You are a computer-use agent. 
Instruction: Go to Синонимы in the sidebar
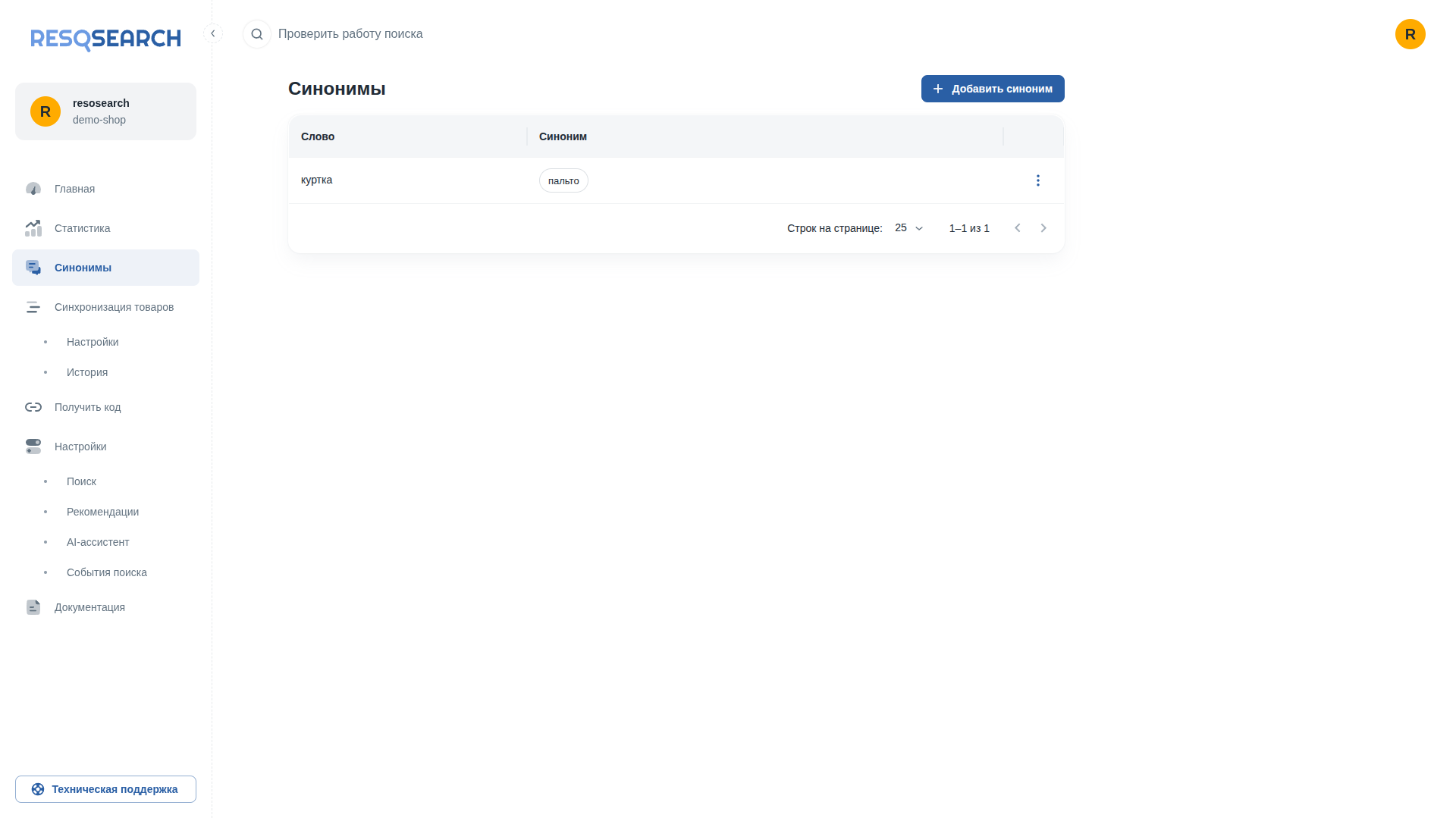coord(105,268)
